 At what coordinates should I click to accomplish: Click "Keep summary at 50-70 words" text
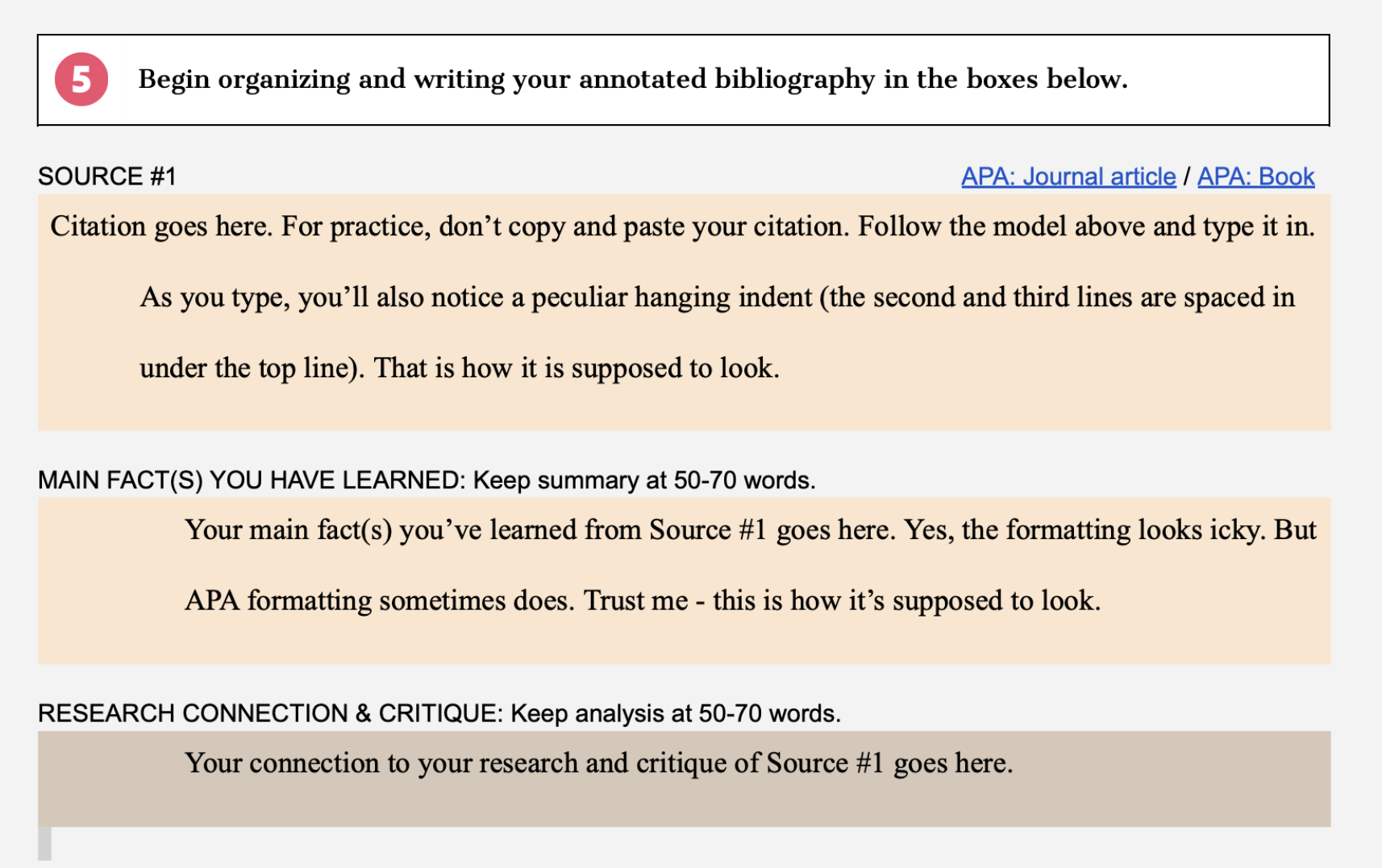click(643, 480)
